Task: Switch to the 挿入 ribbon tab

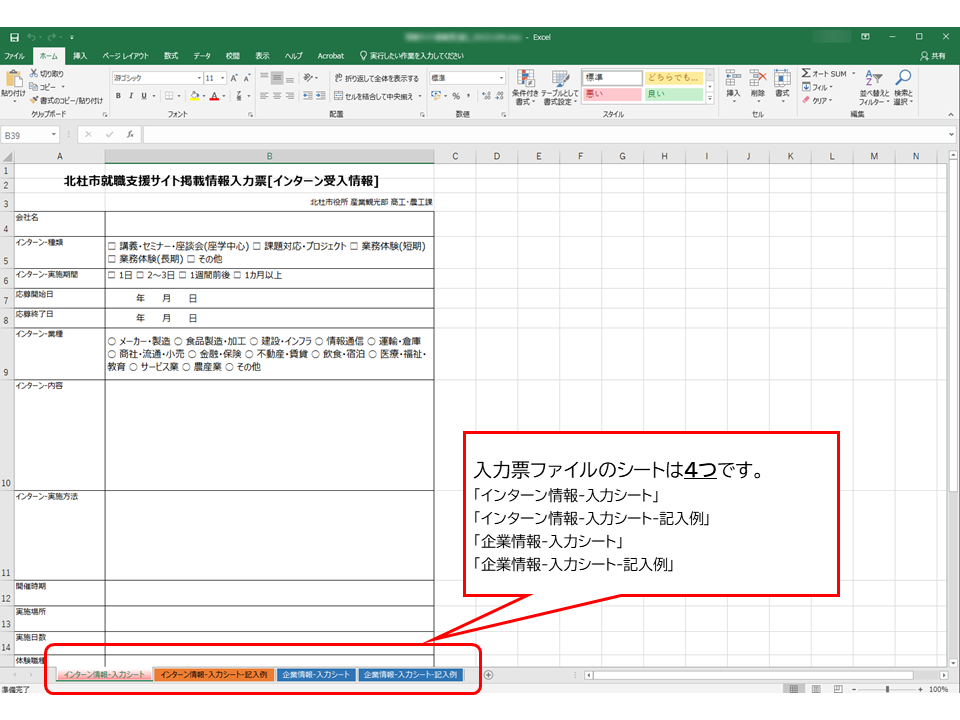Action: tap(80, 56)
